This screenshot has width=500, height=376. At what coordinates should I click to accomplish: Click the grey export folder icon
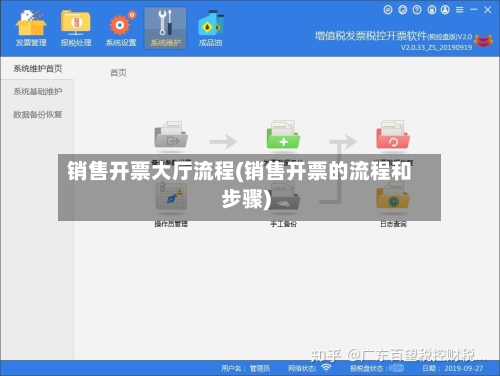click(171, 135)
